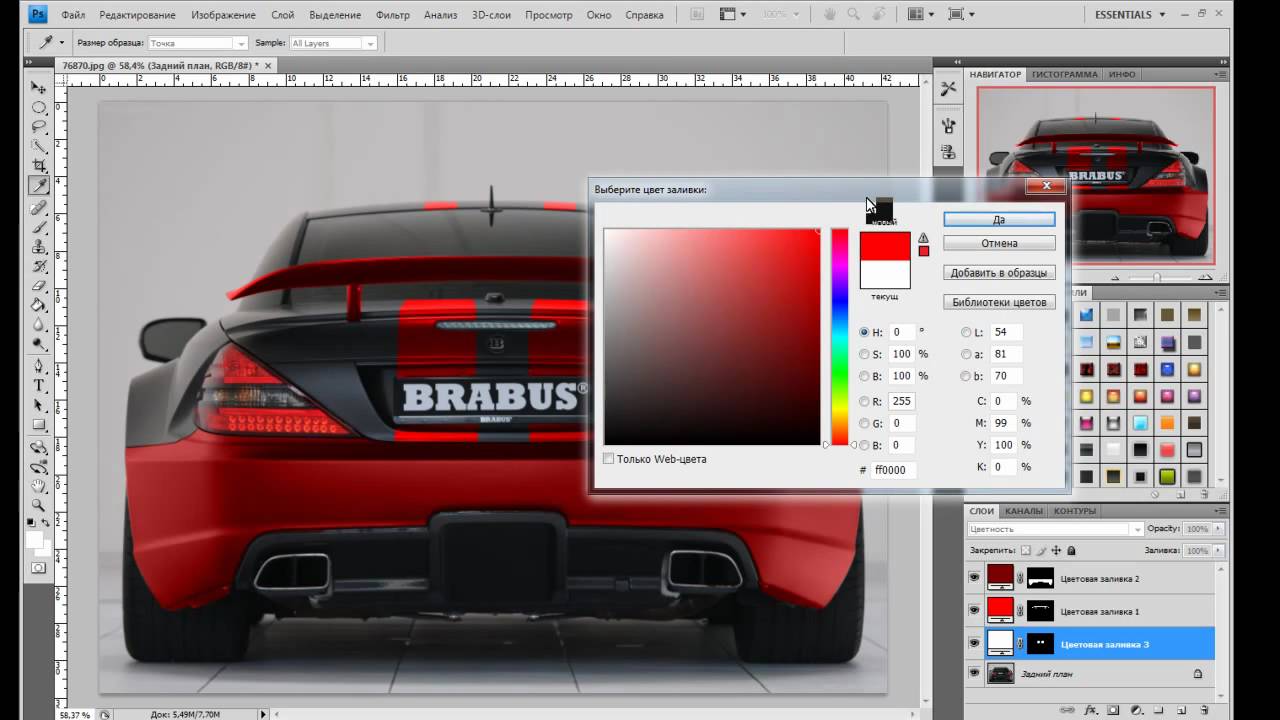Select the Lasso tool

pyautogui.click(x=39, y=126)
